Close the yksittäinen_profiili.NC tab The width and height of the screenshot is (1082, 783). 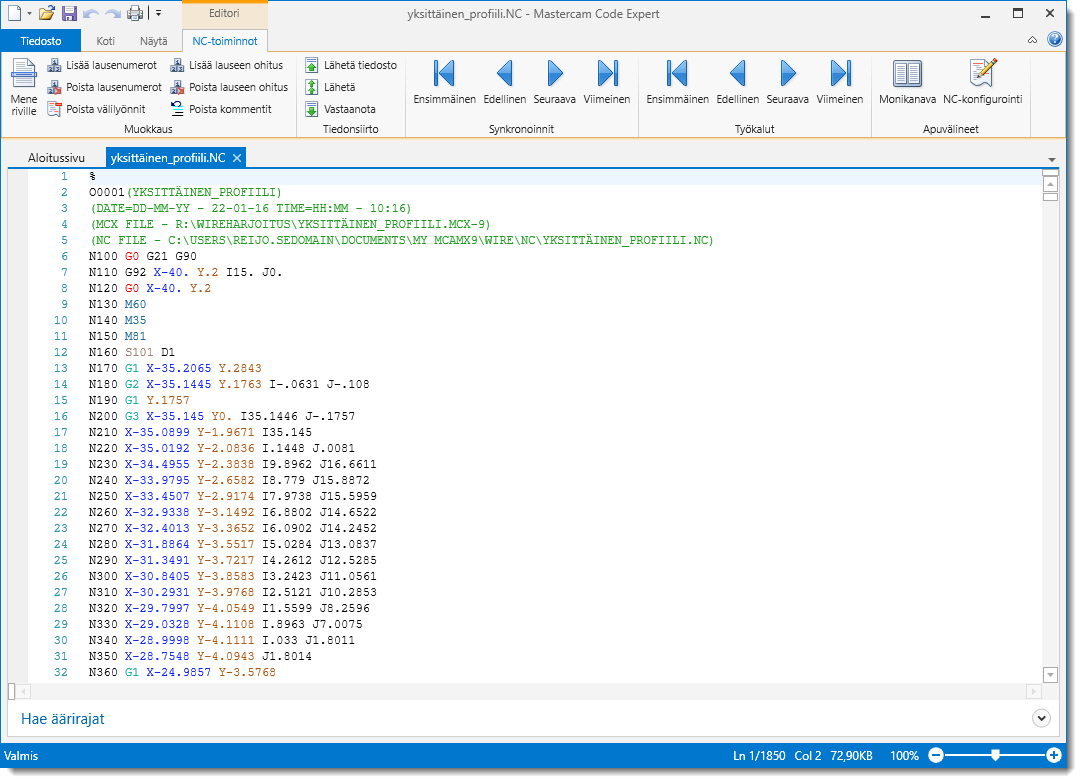point(237,158)
